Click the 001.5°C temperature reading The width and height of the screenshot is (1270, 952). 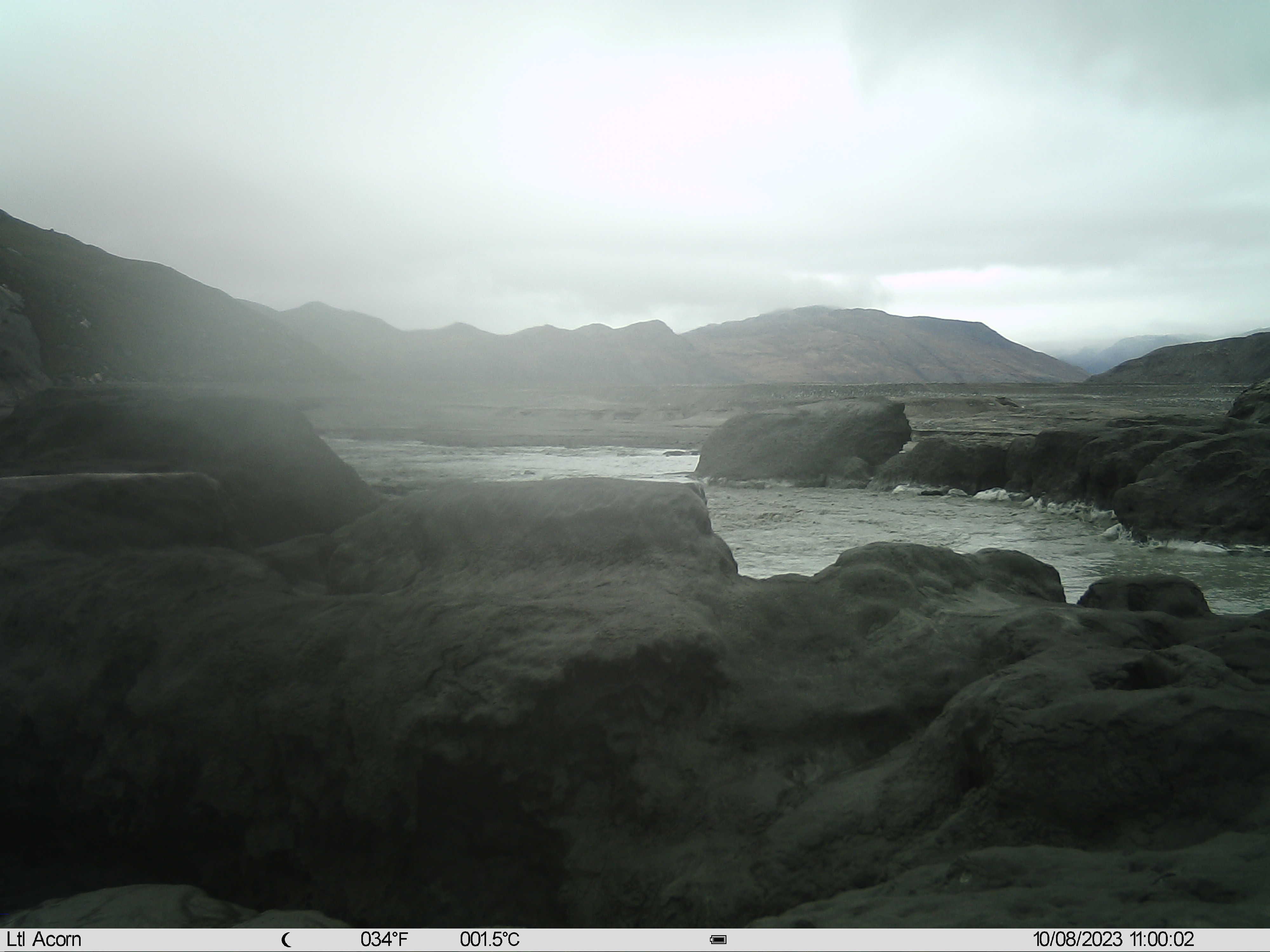(x=490, y=939)
